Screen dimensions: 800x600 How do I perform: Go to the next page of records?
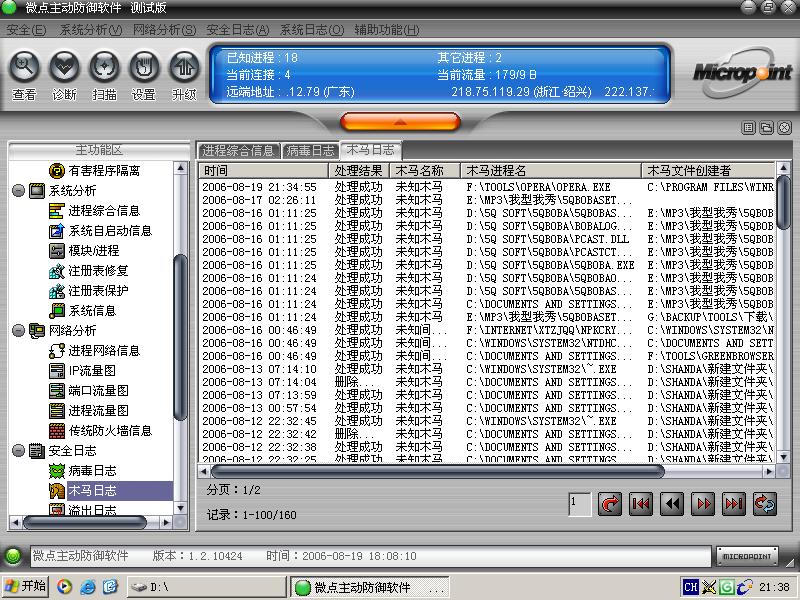coord(703,504)
